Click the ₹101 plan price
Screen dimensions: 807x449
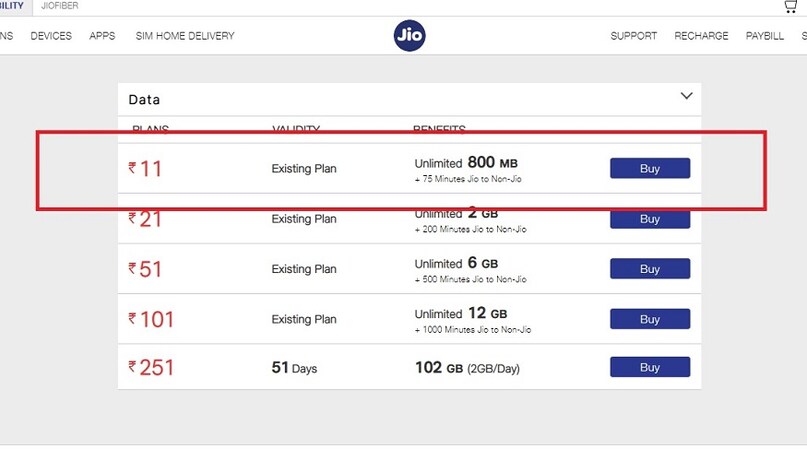coord(151,319)
